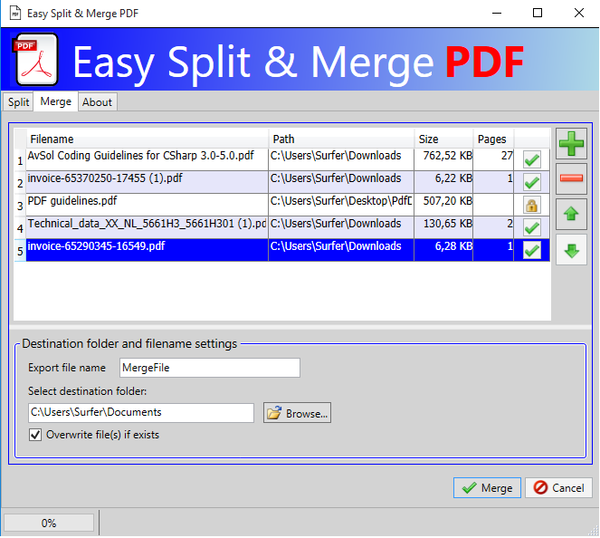Viewport: 600px width, 538px height.
Task: Click the padlock icon on PDF guidelines.pdf row
Action: tap(532, 205)
